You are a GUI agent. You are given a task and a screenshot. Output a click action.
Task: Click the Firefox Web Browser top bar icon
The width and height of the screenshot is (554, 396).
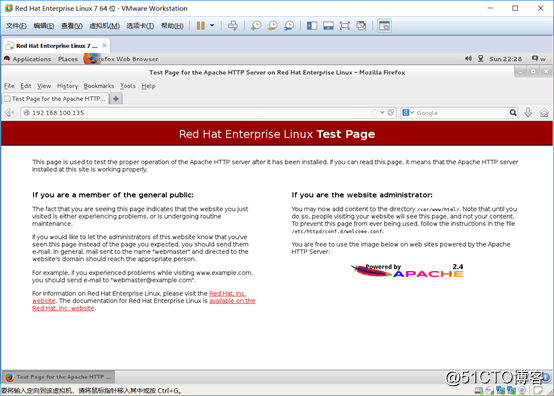92,59
